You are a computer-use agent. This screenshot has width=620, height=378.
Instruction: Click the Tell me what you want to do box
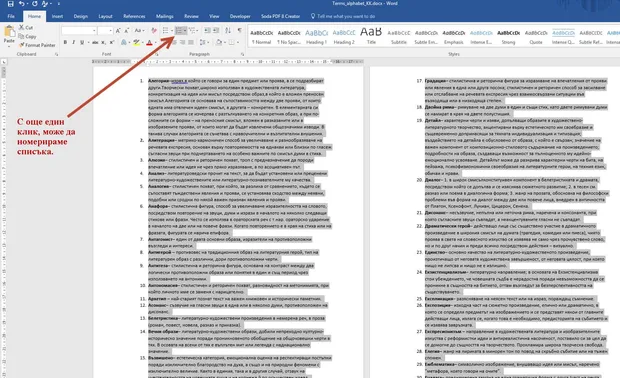(343, 16)
